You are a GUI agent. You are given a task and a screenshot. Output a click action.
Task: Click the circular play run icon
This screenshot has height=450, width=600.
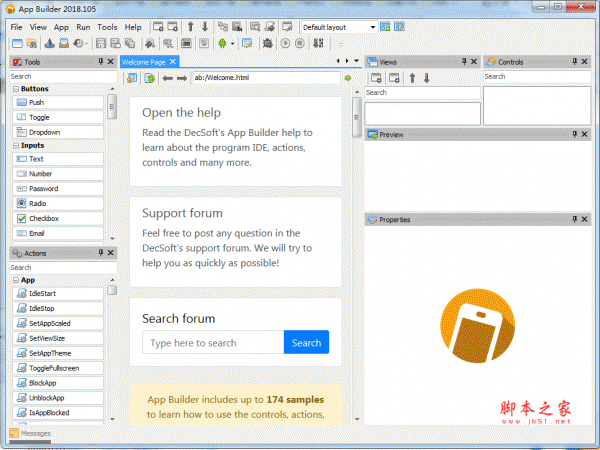[x=285, y=43]
